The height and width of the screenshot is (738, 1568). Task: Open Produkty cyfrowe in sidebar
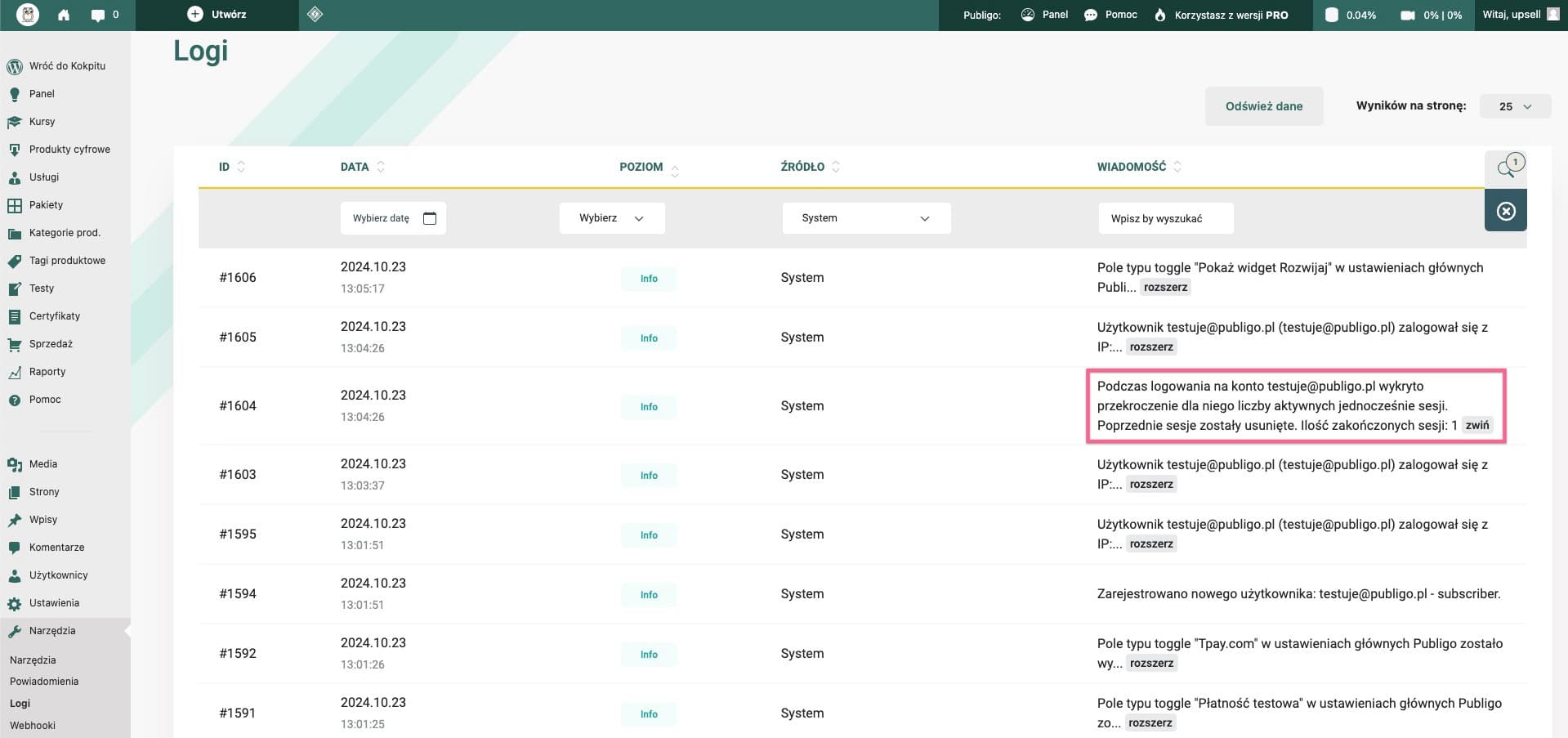click(x=69, y=150)
